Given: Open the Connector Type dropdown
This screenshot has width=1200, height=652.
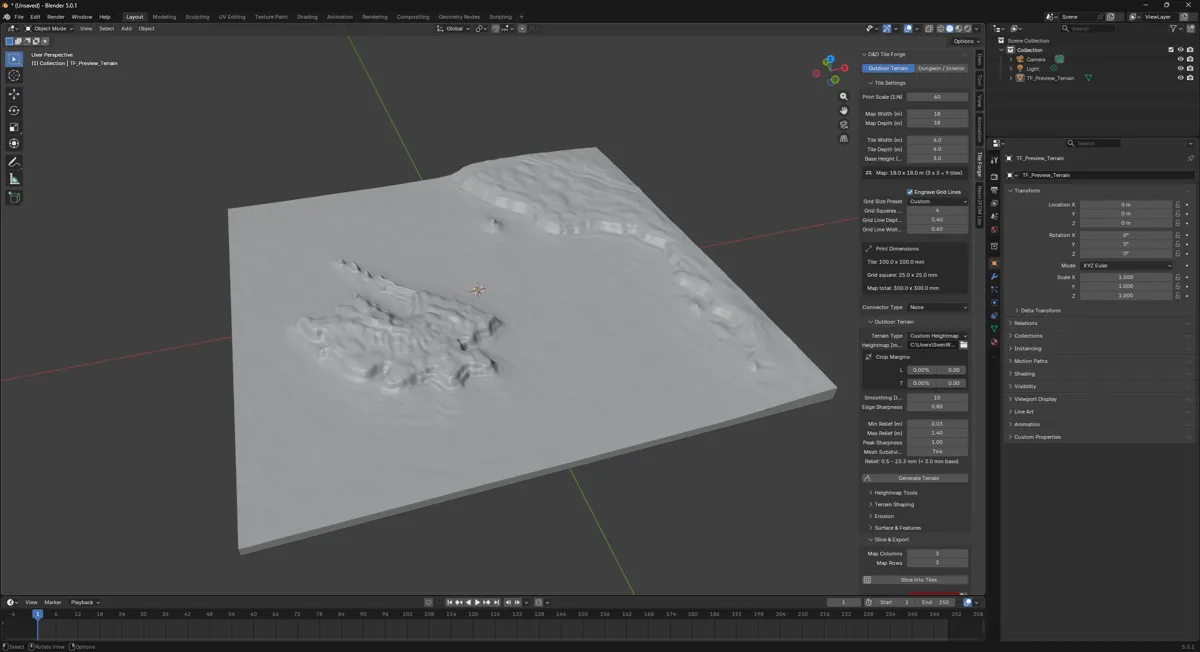Looking at the screenshot, I should tap(938, 307).
